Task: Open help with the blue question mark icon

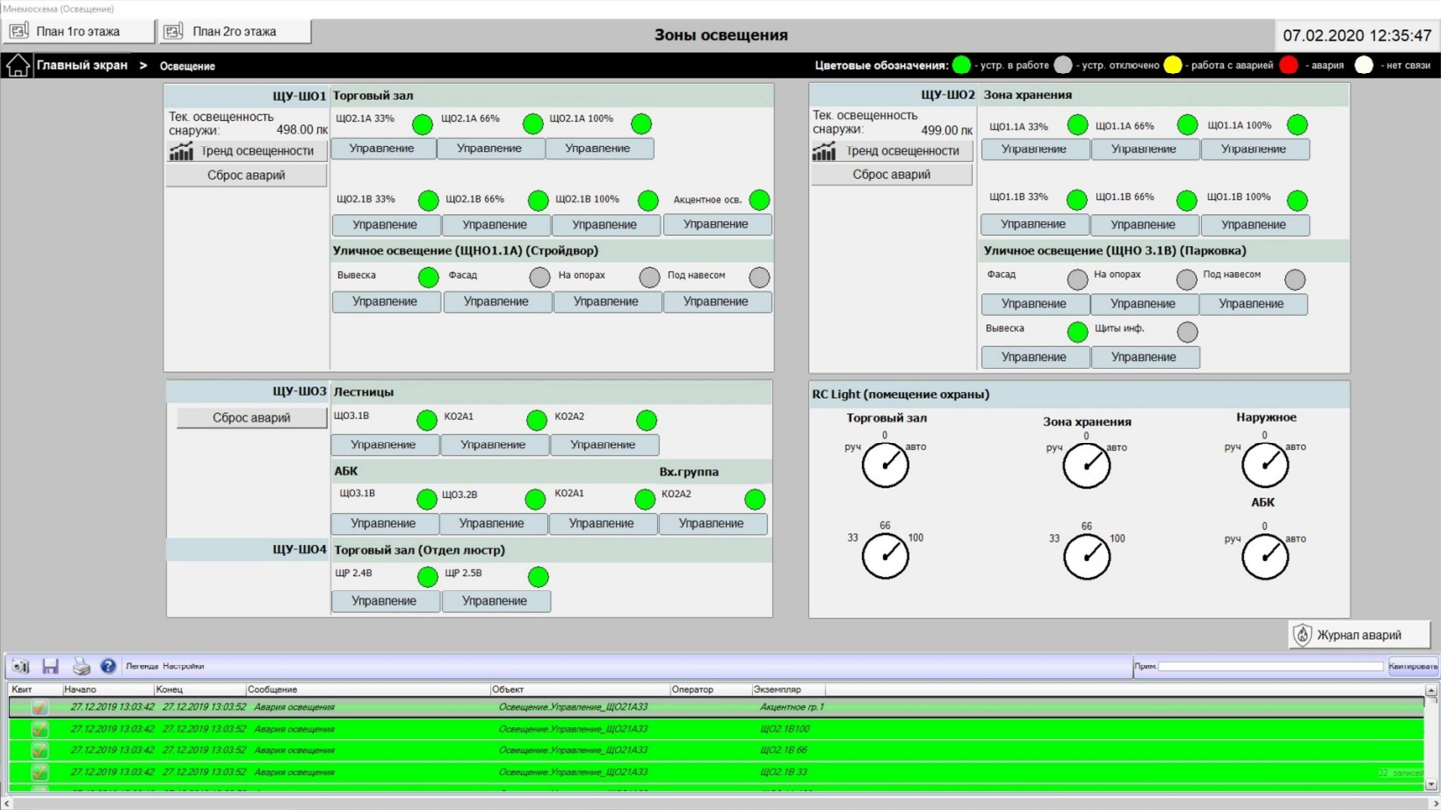Action: [108, 667]
